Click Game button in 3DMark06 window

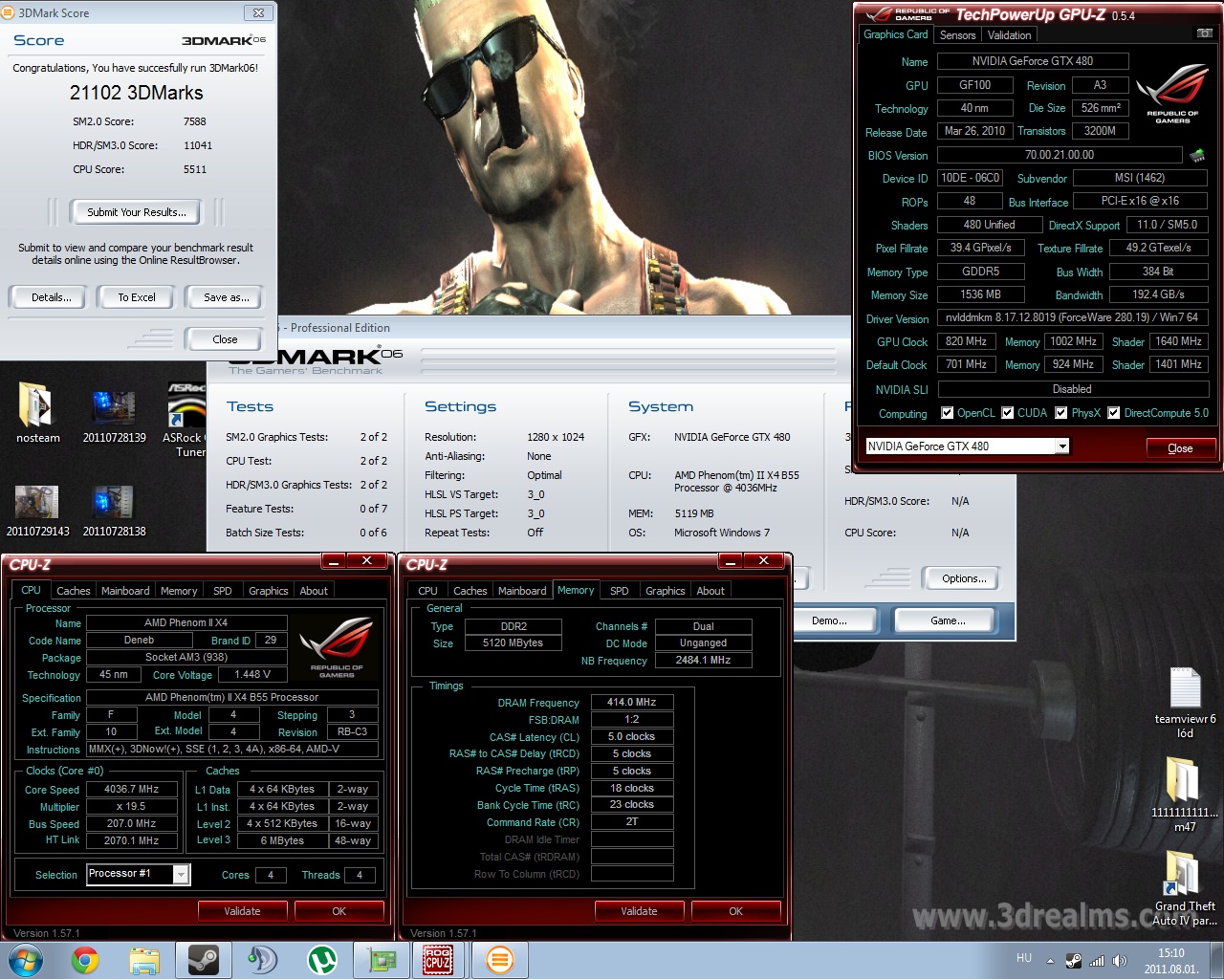click(x=948, y=621)
